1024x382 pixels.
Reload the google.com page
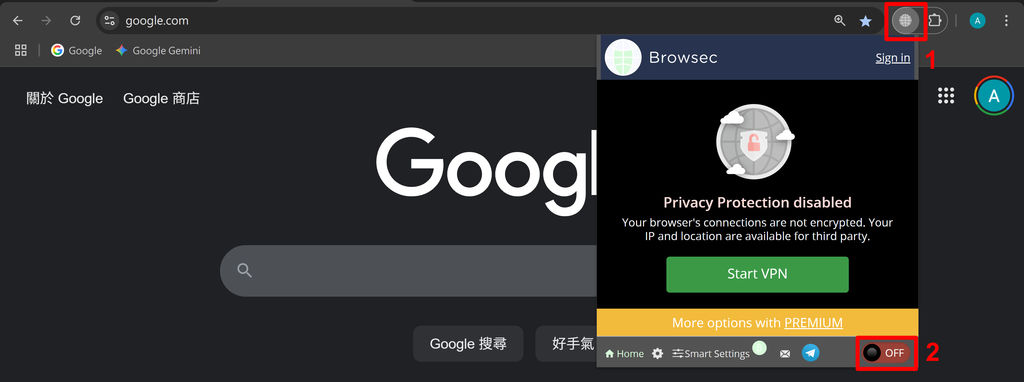click(75, 20)
